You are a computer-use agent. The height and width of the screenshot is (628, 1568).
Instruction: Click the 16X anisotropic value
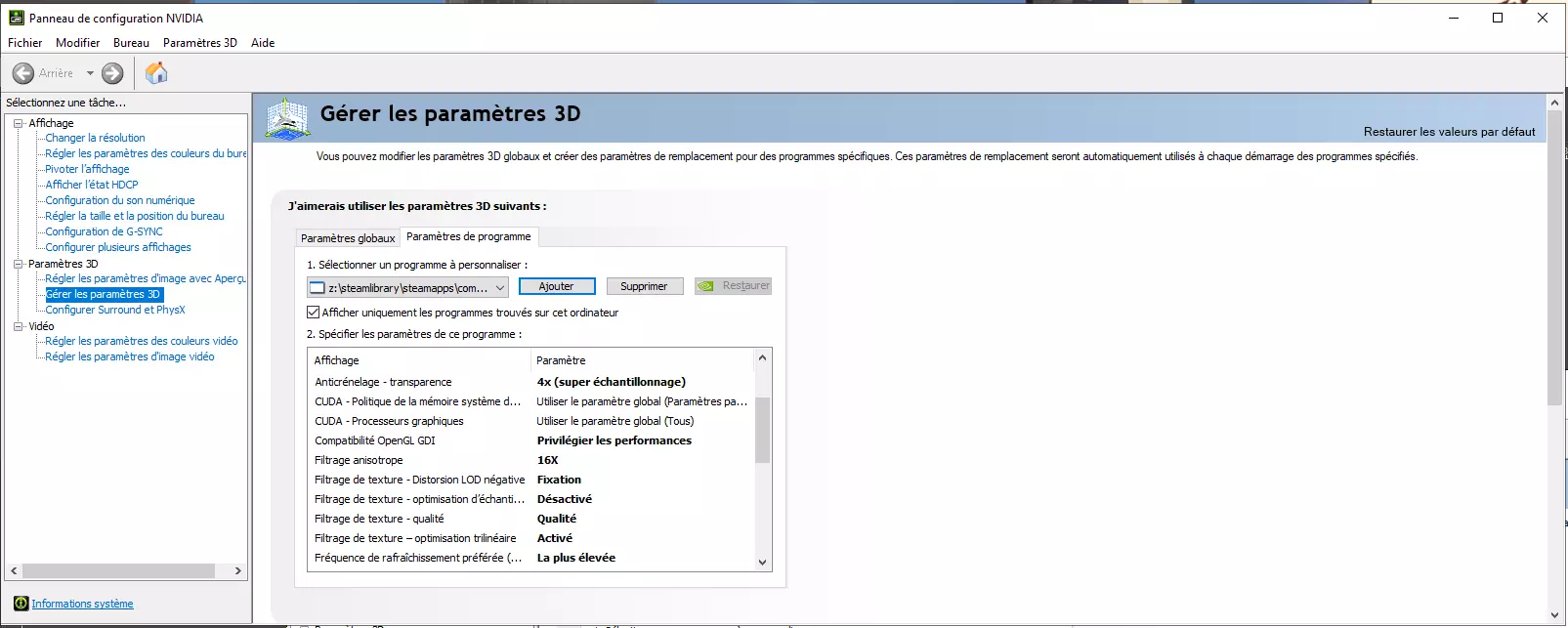click(548, 460)
